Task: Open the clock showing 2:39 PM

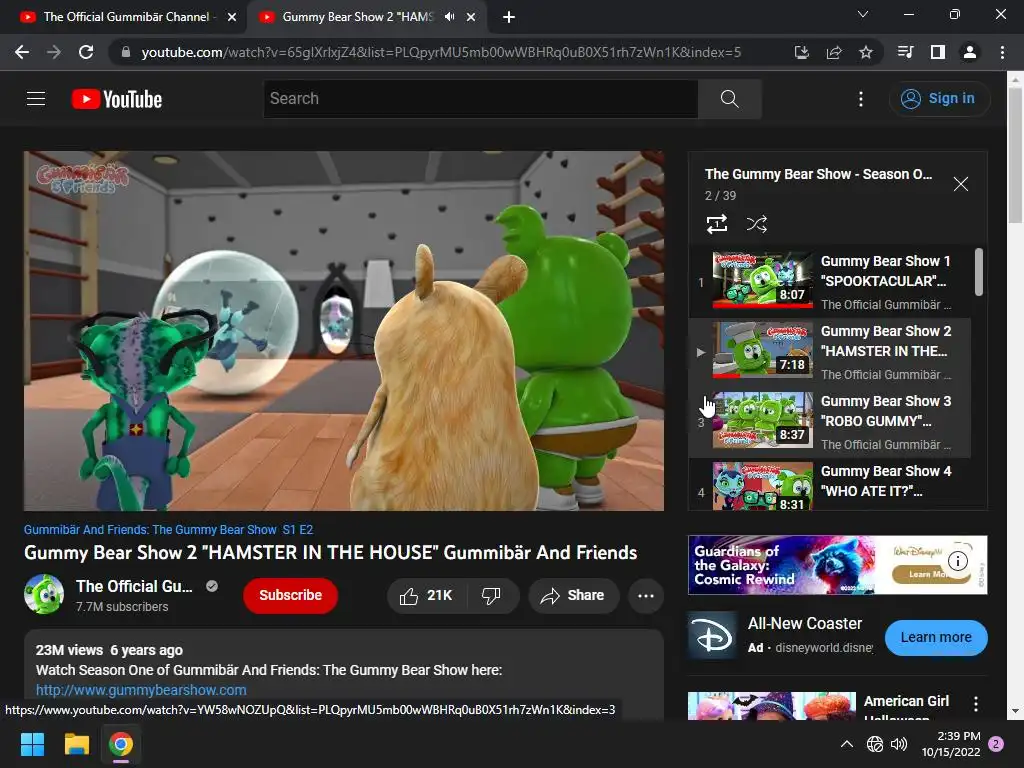Action: coord(951,744)
